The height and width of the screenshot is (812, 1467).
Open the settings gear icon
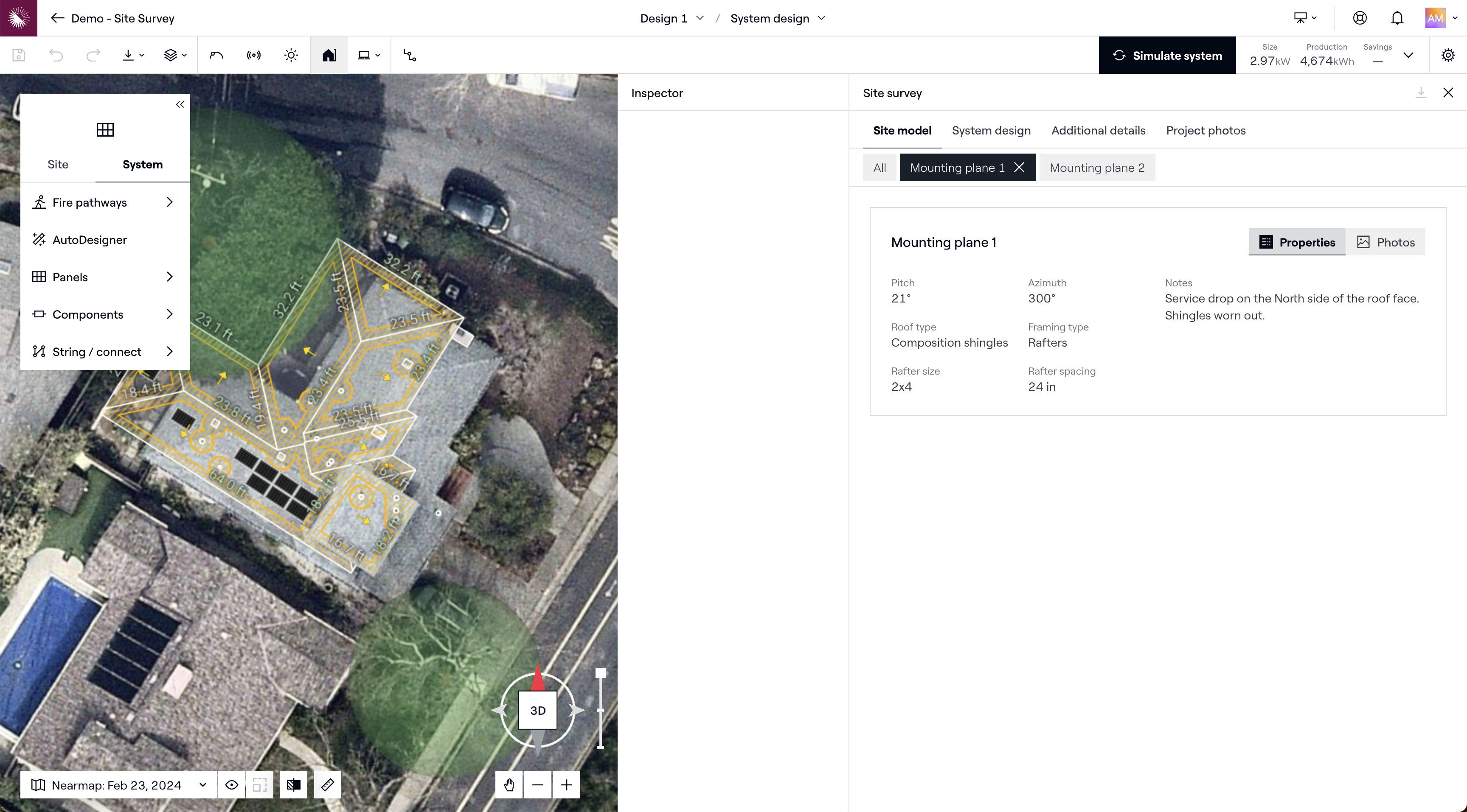point(1447,55)
